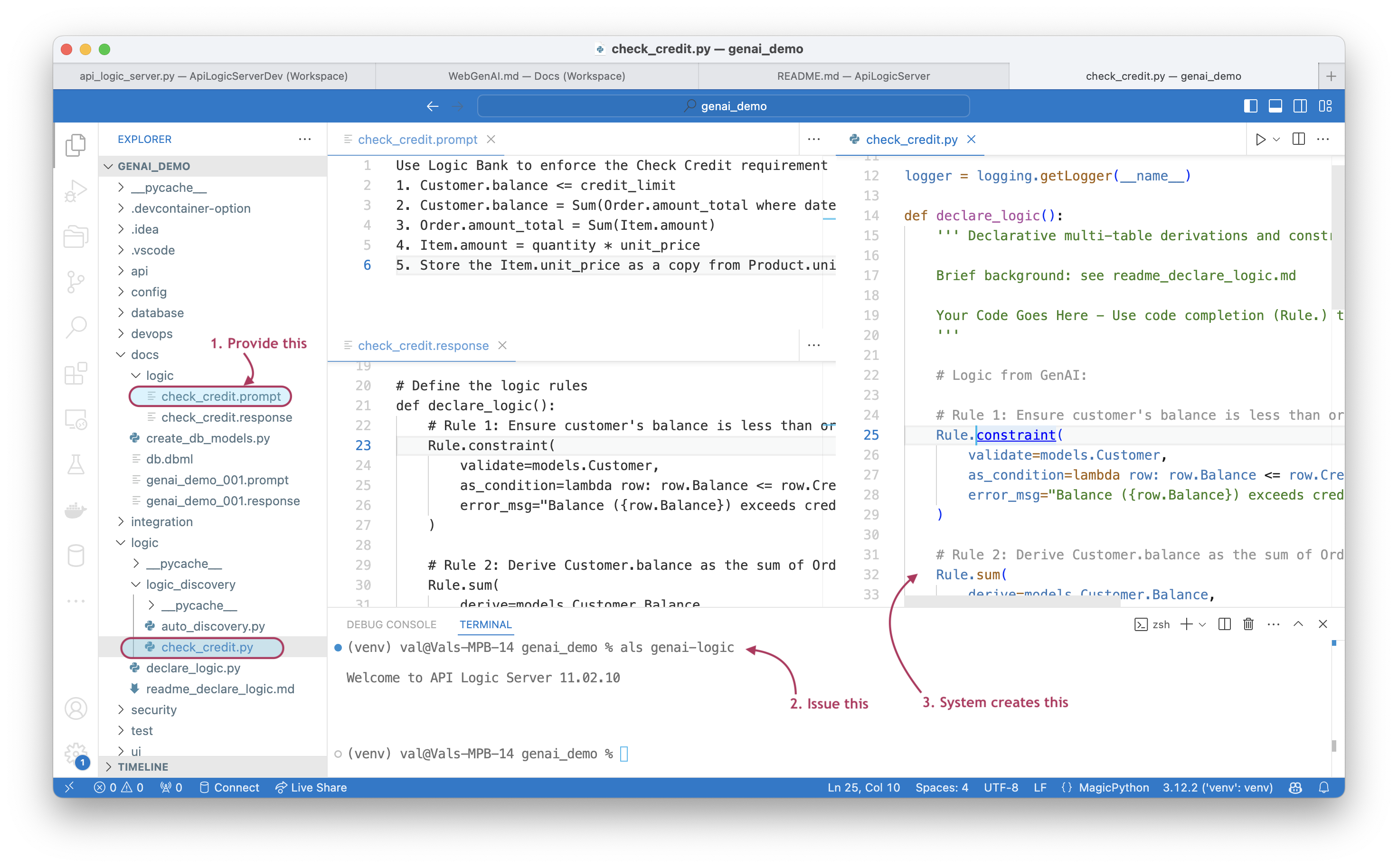Split the check_credit.py editor right

click(1299, 140)
